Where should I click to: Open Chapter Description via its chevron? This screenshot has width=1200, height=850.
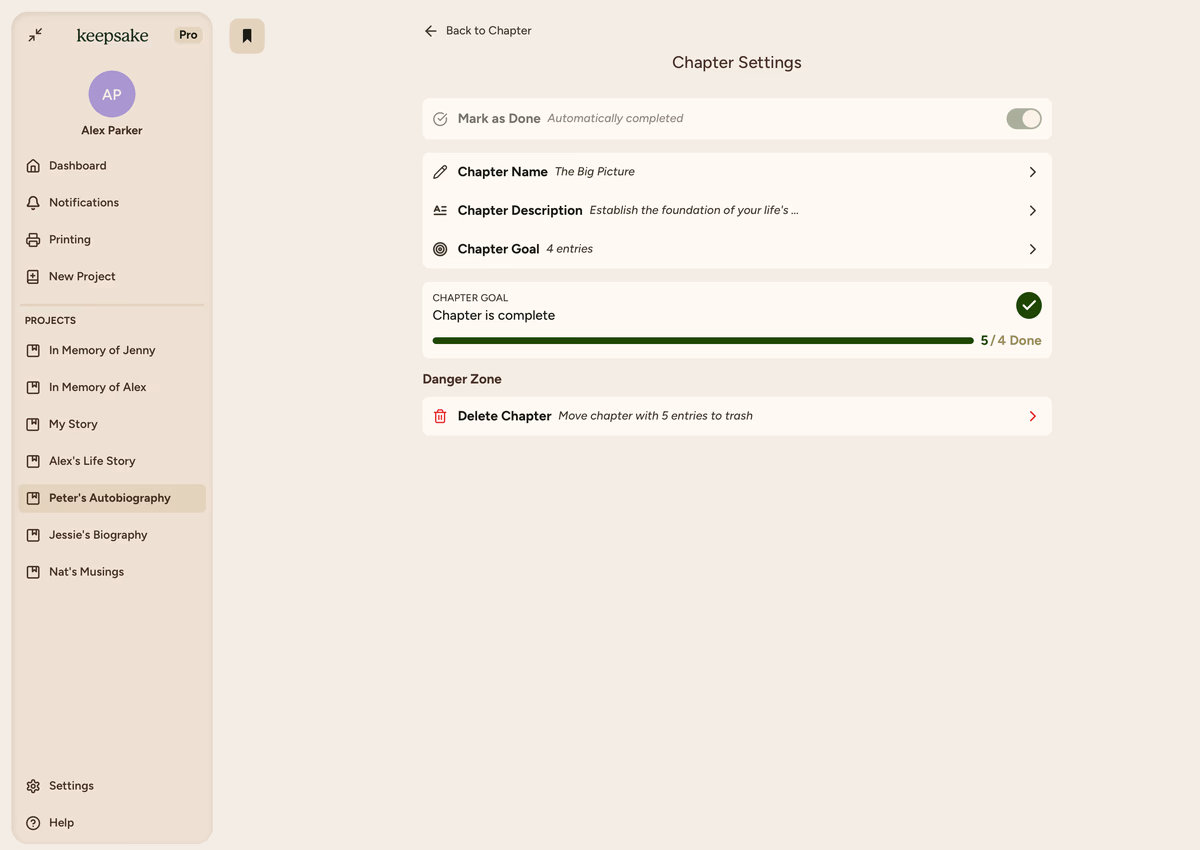coord(1032,211)
